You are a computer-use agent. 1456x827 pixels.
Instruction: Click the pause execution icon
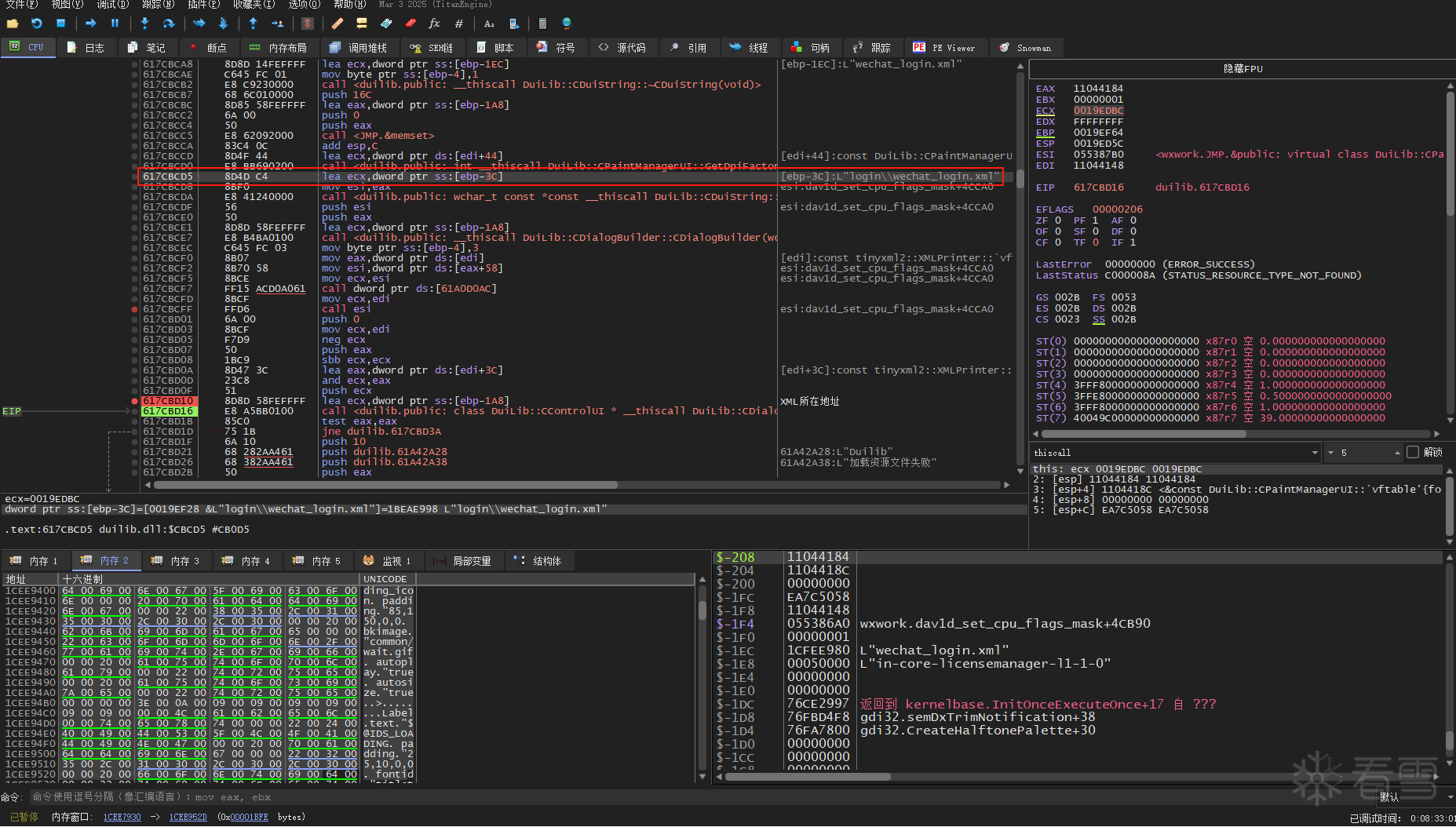coord(115,24)
